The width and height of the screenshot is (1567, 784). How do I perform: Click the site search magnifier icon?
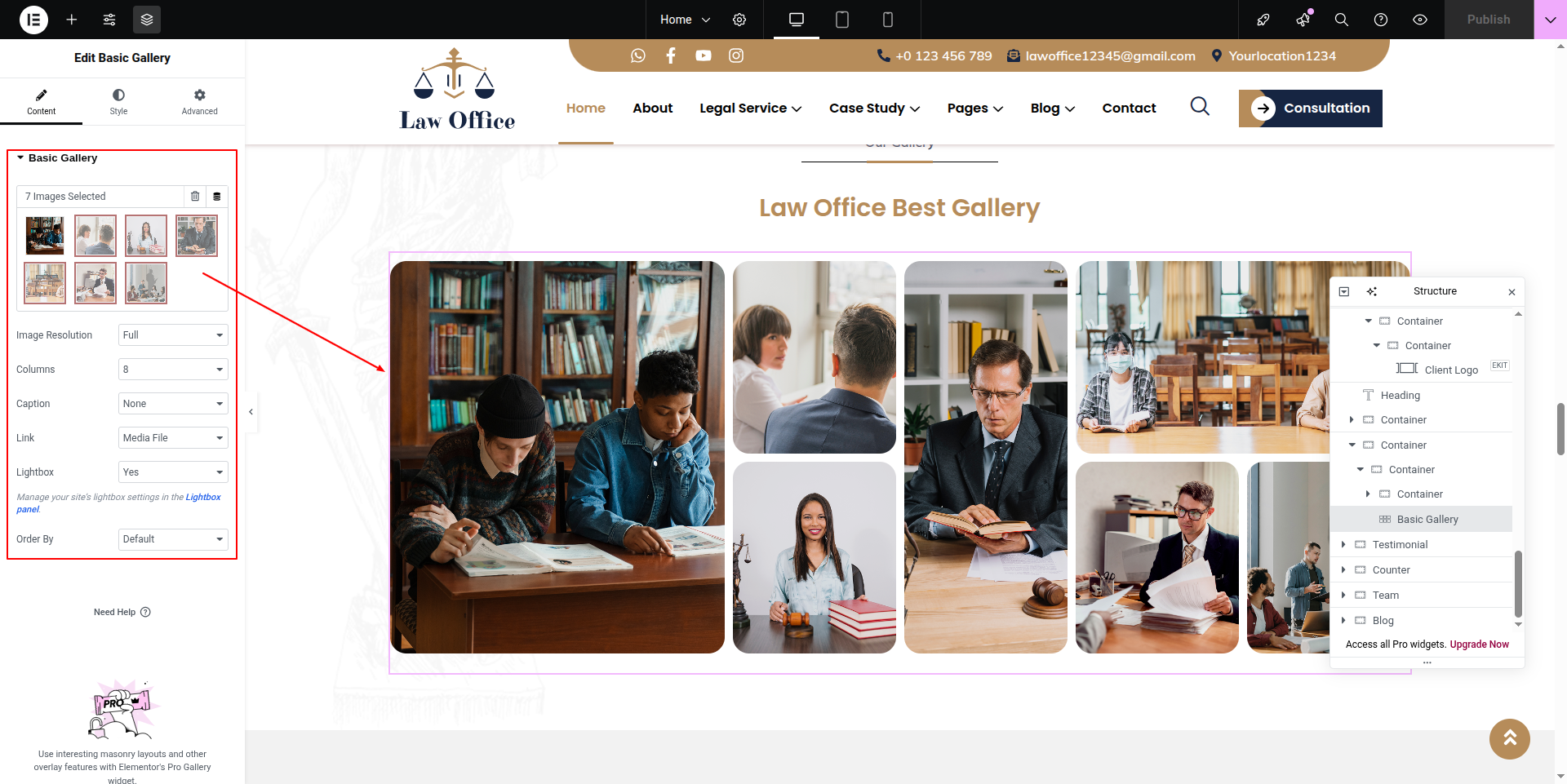pyautogui.click(x=1200, y=106)
